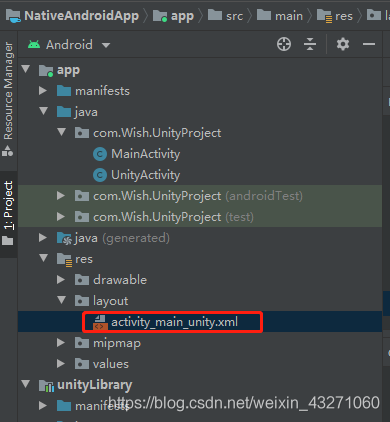Select the activity_main_unity.xml layout file icon

(100, 322)
